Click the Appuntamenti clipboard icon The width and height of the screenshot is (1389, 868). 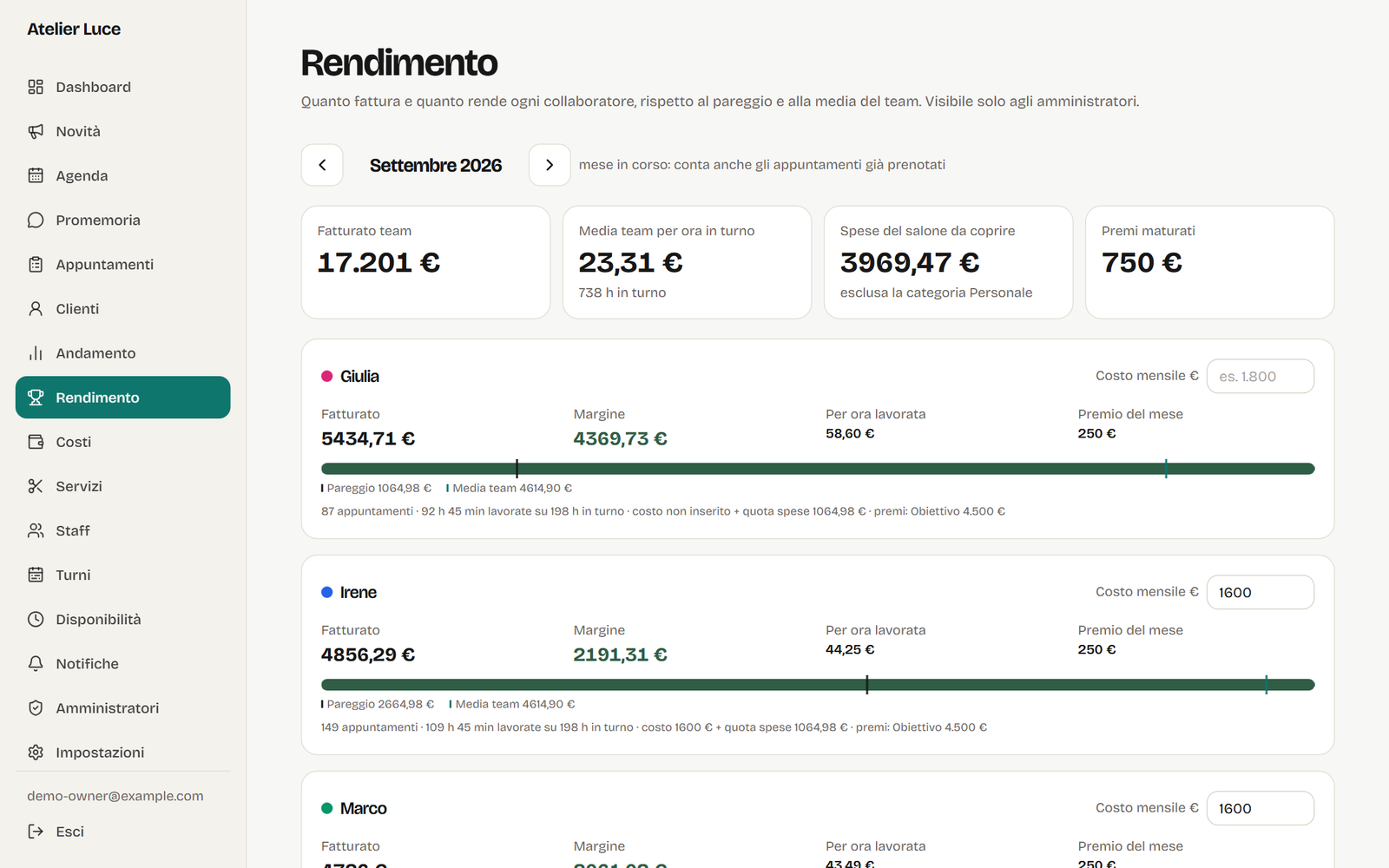pyautogui.click(x=36, y=264)
